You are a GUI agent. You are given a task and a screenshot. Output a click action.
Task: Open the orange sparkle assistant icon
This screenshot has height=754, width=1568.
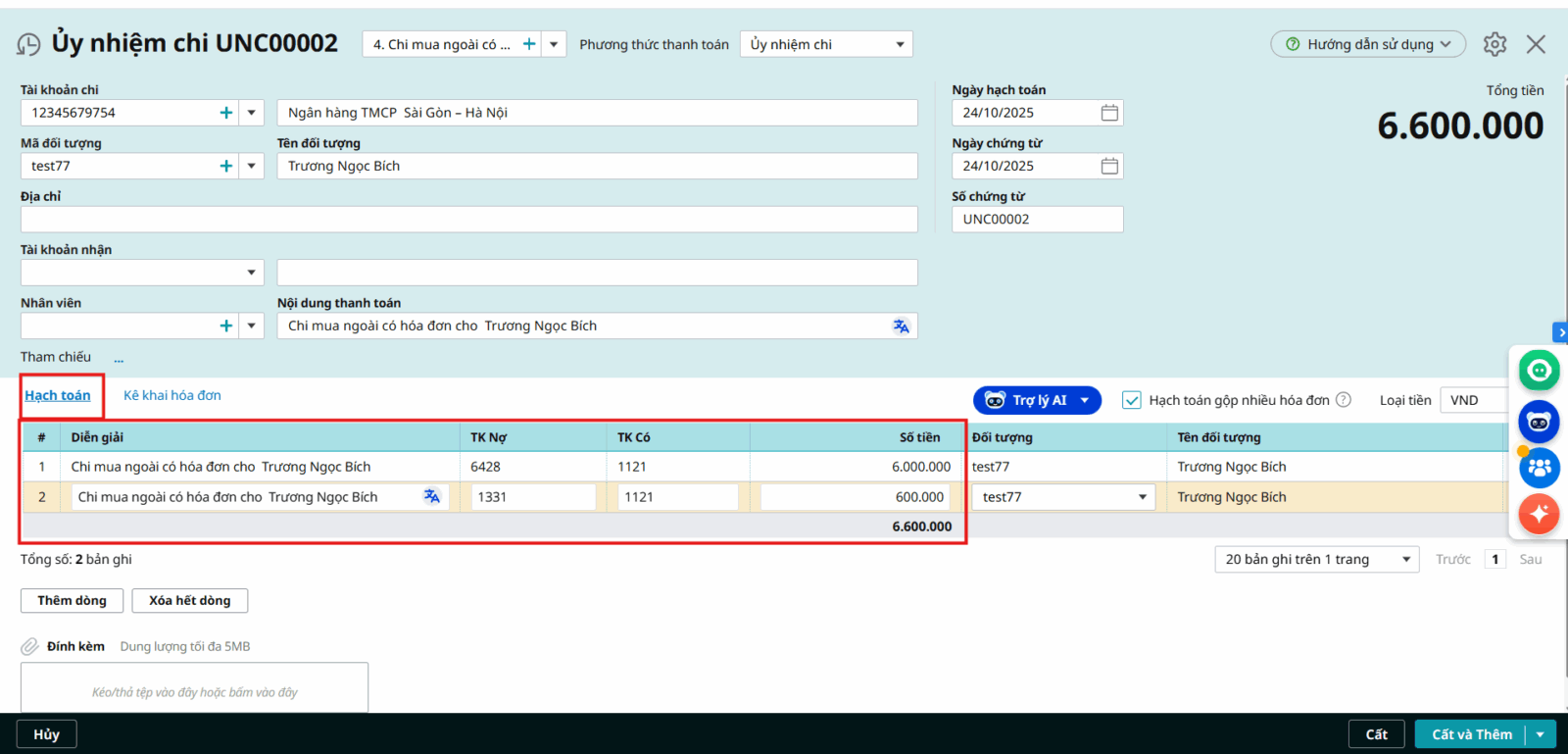click(1539, 513)
